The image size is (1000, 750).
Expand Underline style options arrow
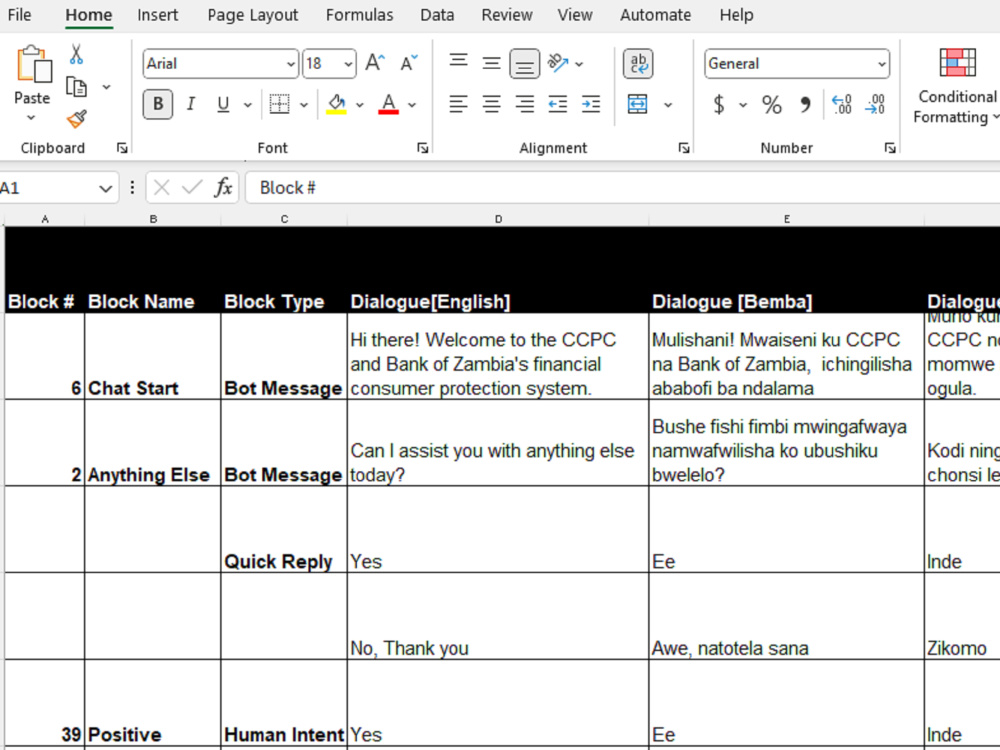(x=247, y=105)
